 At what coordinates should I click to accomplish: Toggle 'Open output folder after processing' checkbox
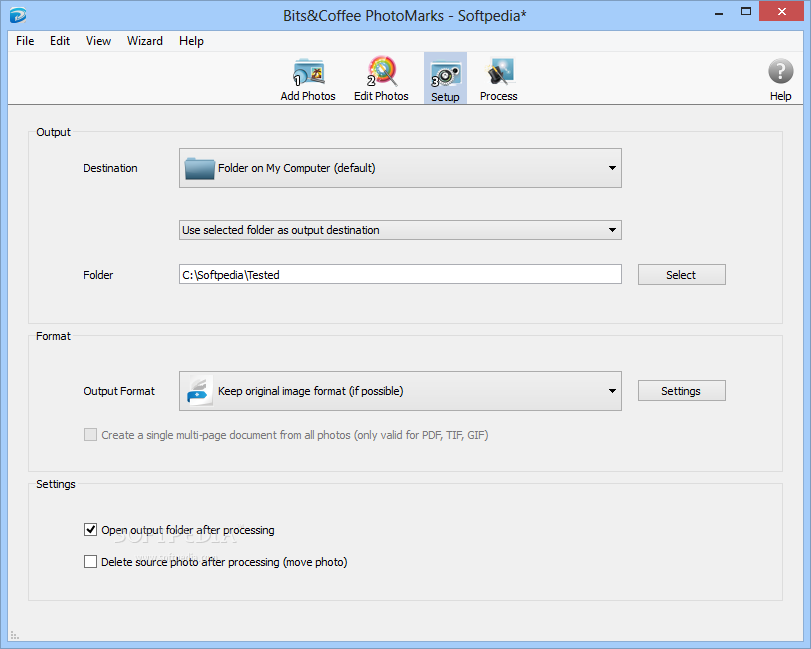tap(91, 530)
